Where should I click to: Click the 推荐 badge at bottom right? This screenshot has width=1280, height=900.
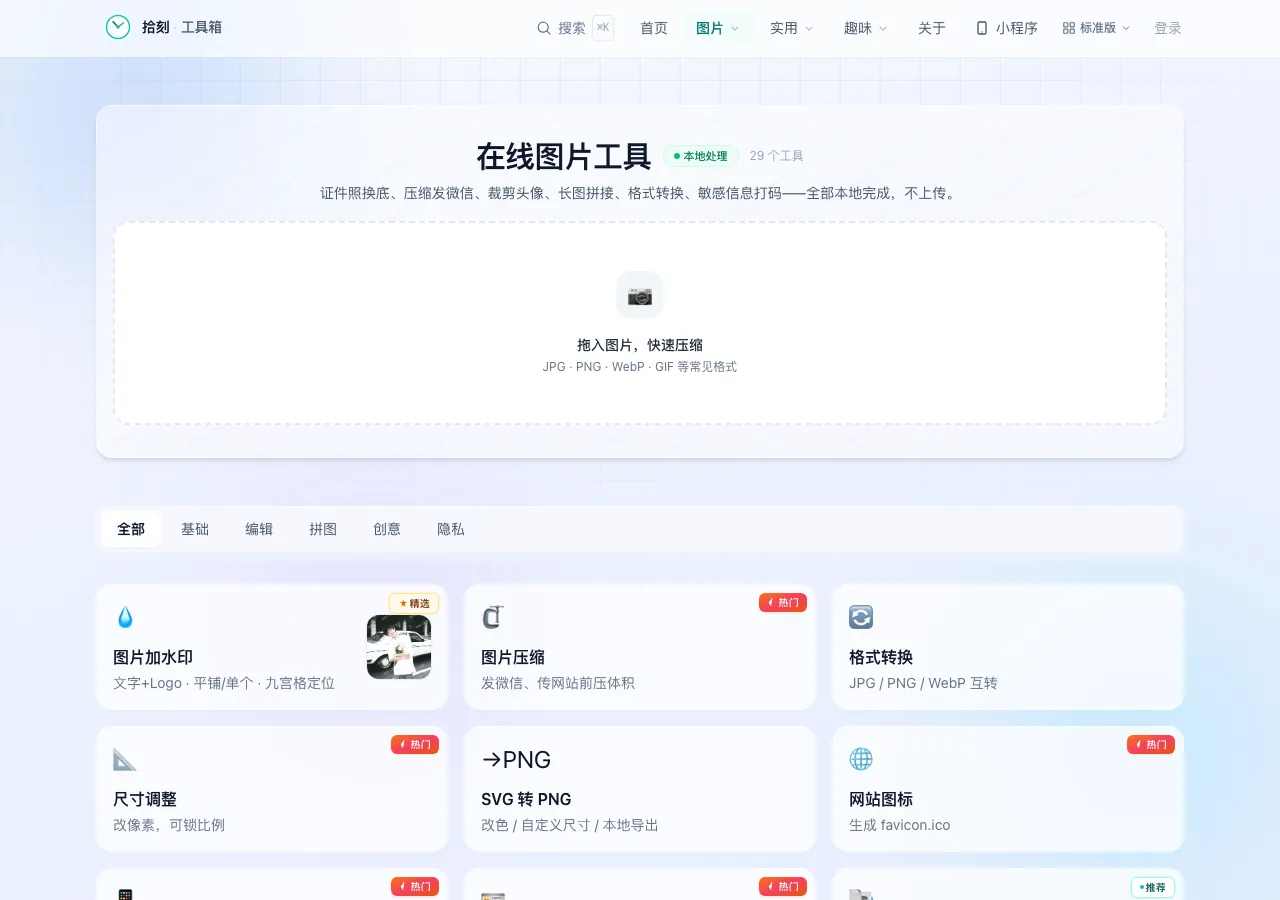coord(1152,887)
